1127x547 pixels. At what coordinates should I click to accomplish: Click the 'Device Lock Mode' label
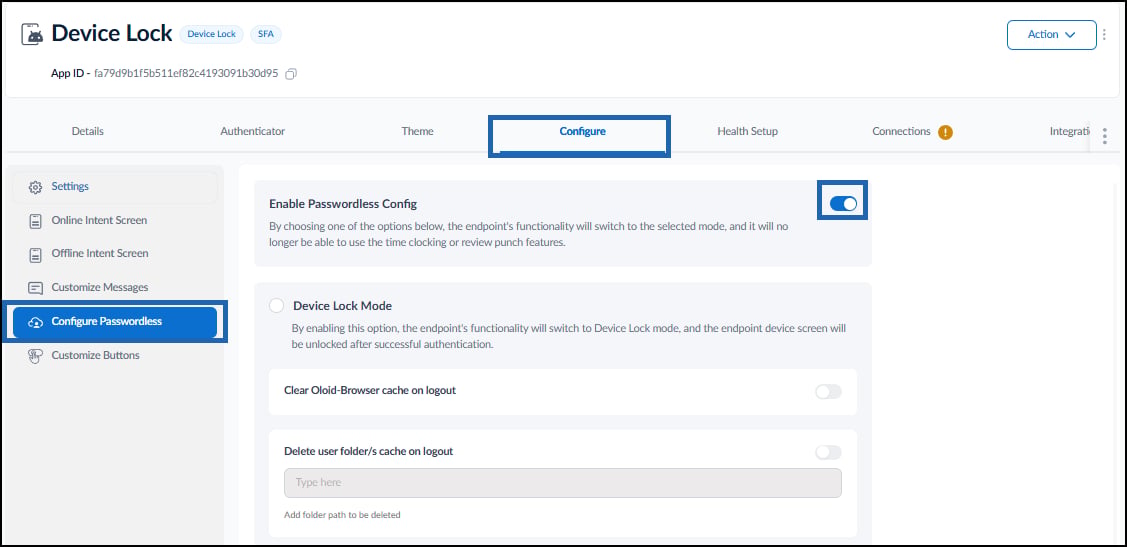point(342,305)
